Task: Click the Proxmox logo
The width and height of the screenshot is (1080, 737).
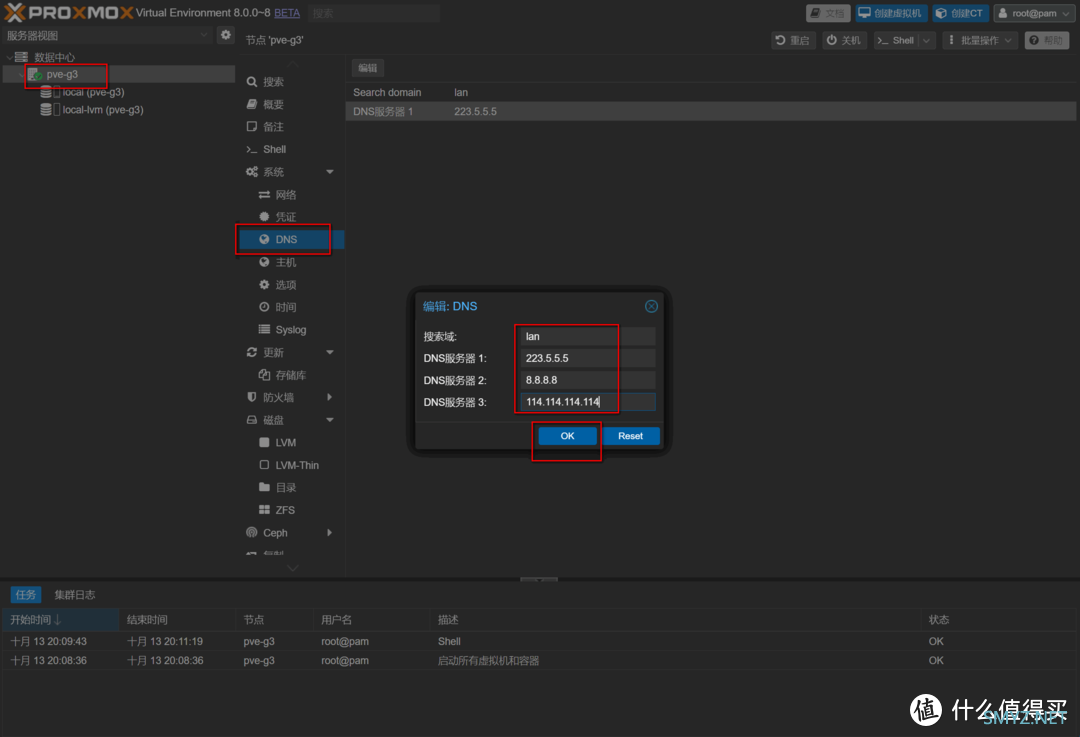Action: tap(69, 12)
